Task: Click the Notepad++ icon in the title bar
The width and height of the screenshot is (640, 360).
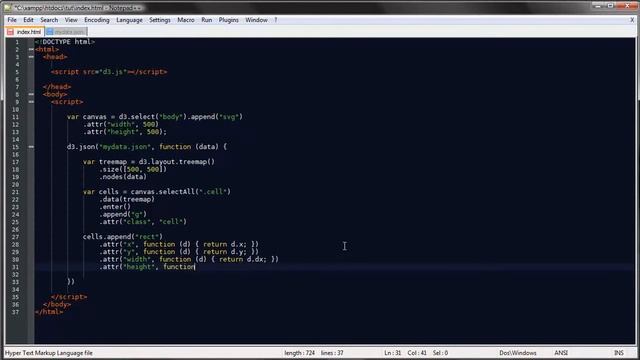Action: click(x=8, y=8)
